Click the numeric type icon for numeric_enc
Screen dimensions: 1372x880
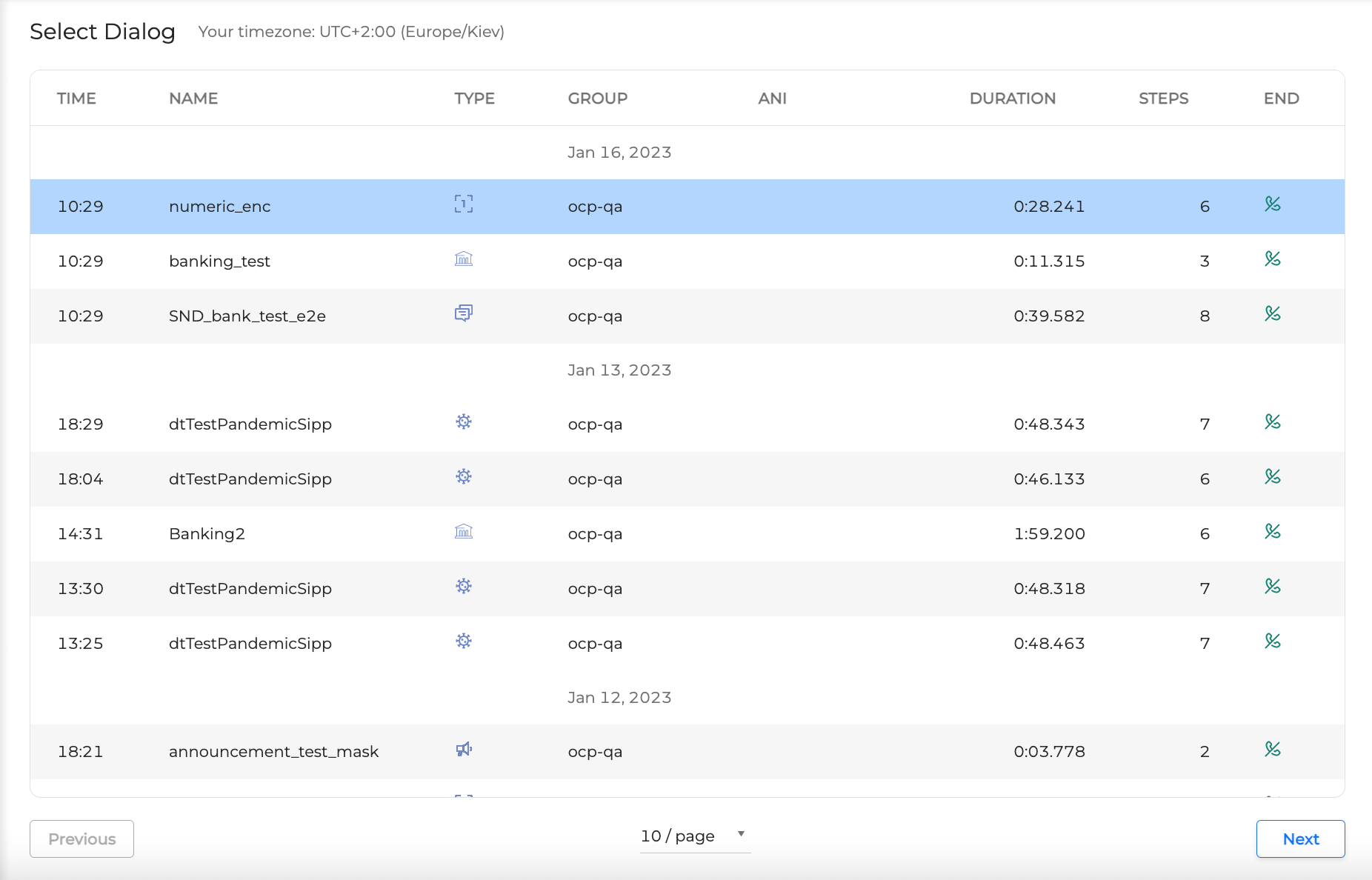[x=464, y=204]
